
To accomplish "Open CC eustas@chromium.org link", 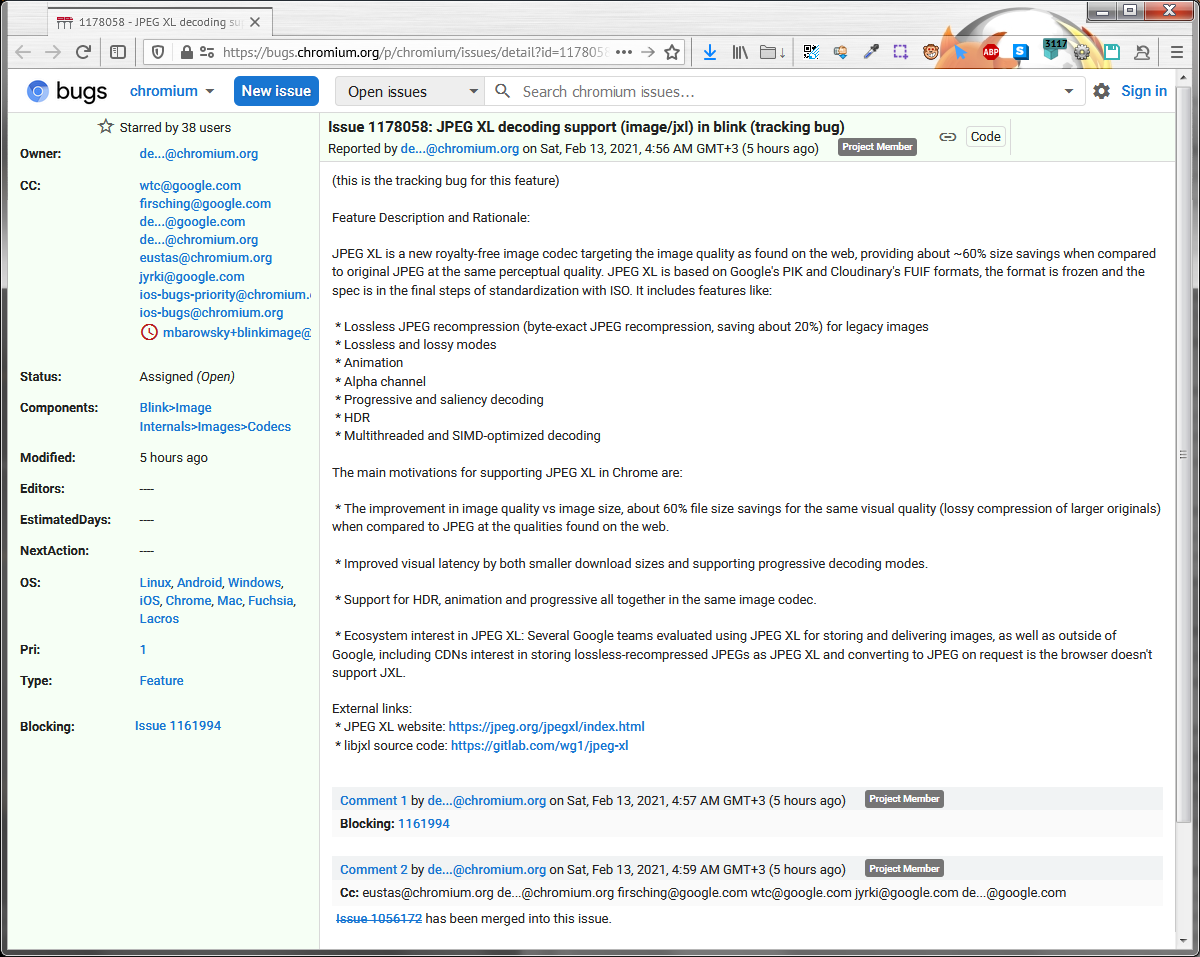I will pos(206,258).
